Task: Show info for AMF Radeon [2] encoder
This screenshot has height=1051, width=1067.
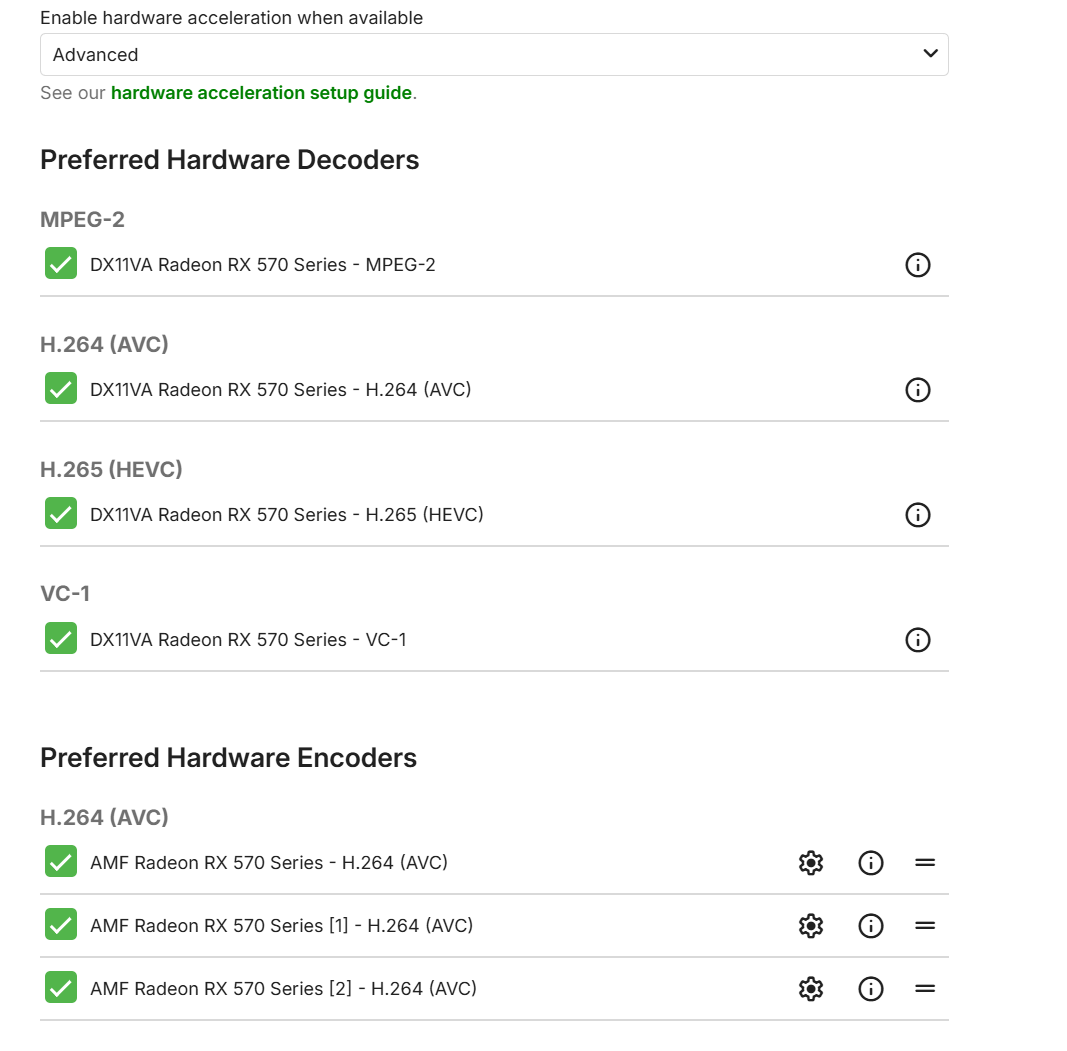Action: pos(871,989)
